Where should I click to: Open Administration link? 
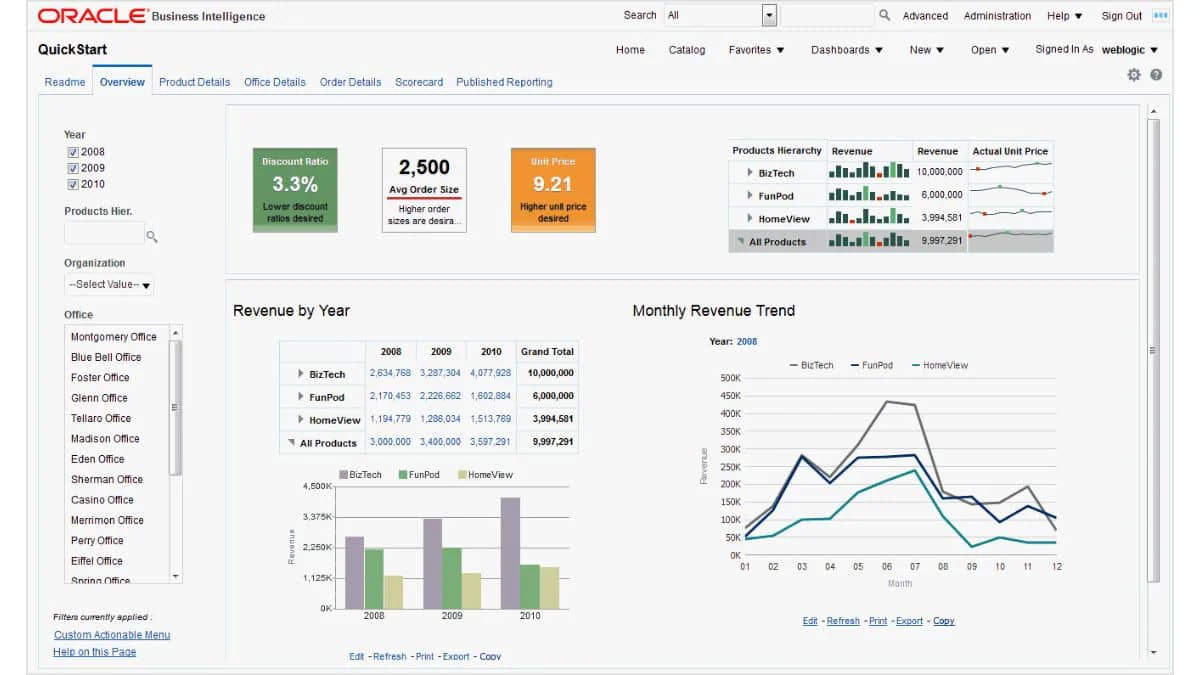[x=997, y=16]
